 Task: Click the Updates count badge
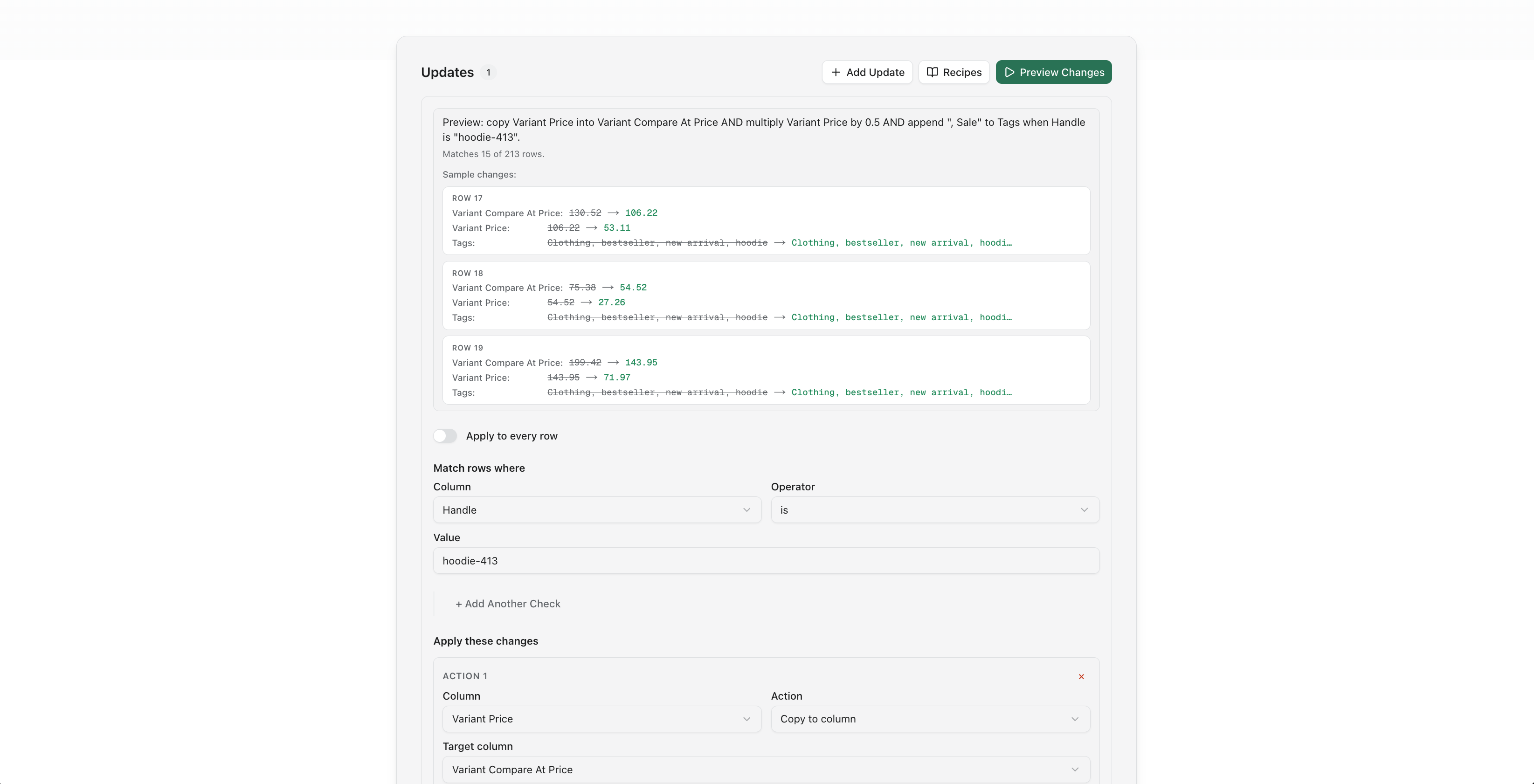(488, 72)
